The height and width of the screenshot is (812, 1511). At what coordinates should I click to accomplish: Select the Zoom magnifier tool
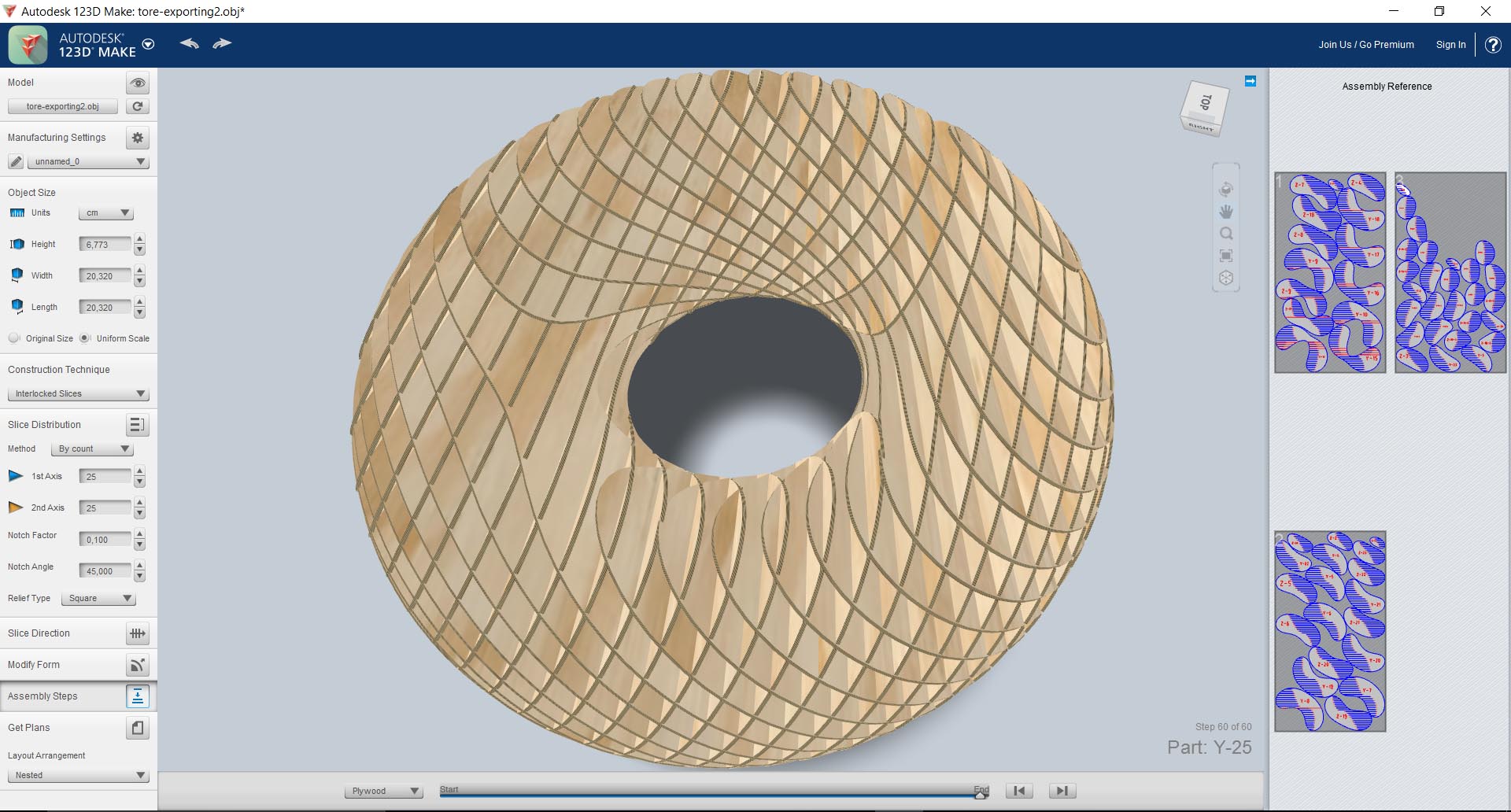[x=1226, y=234]
